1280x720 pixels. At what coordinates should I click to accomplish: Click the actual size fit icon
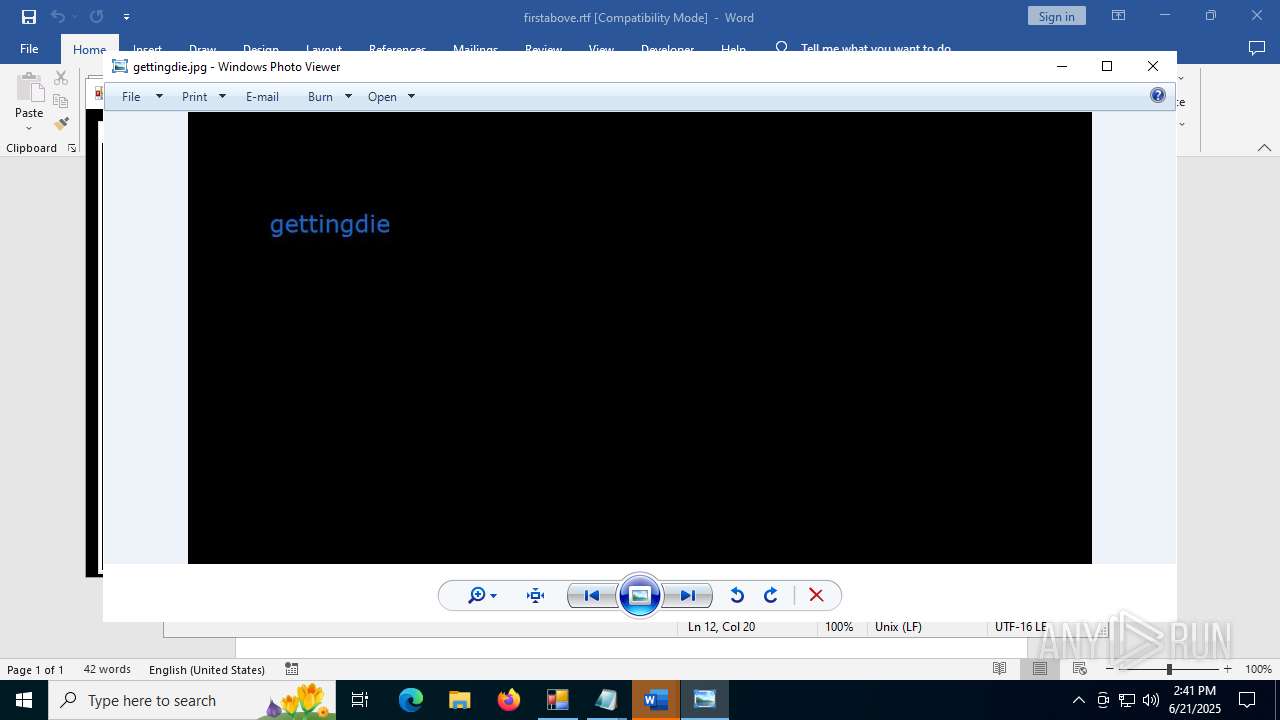coord(536,596)
